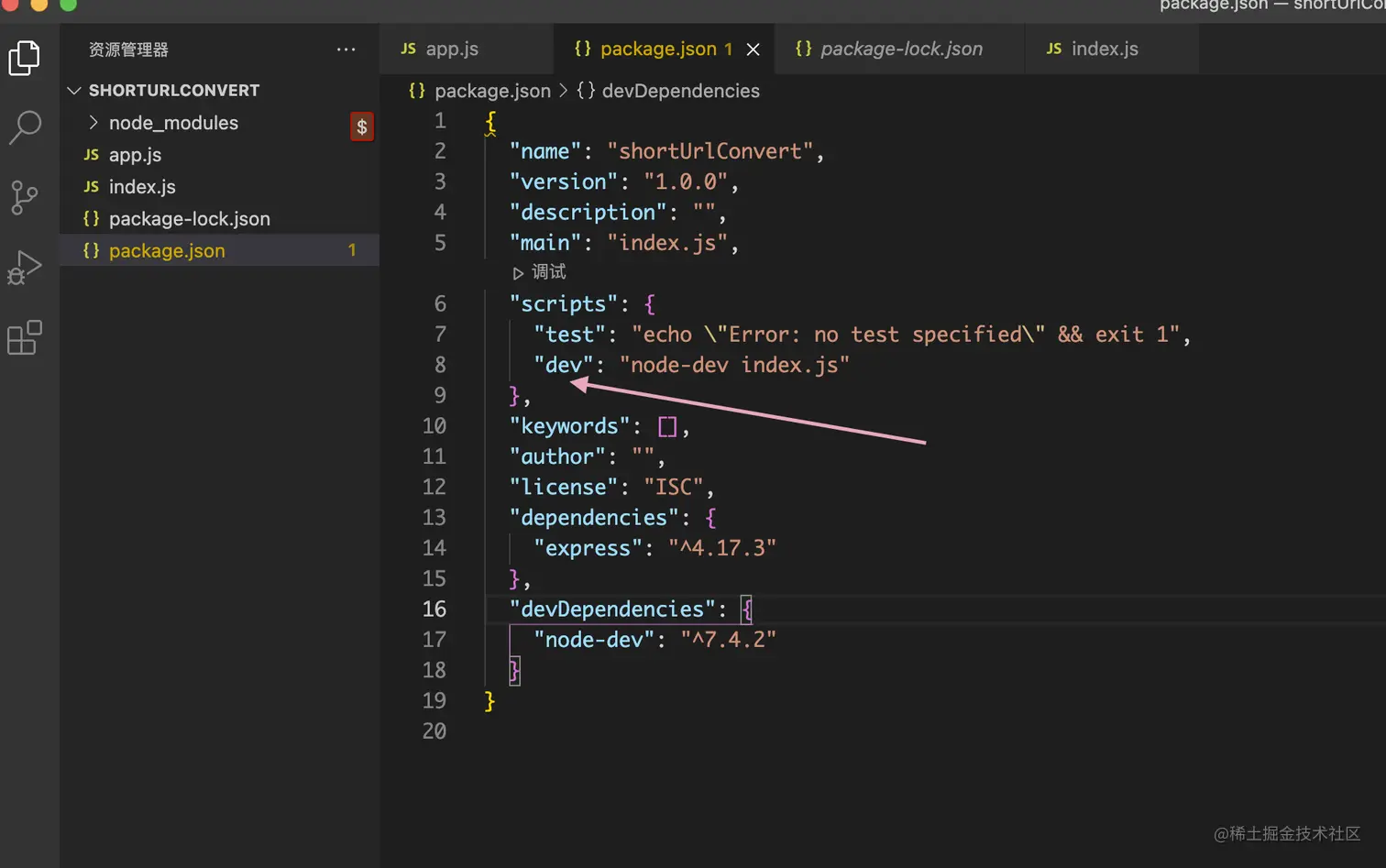The width and height of the screenshot is (1386, 868).
Task: Open the Explorer view in activity bar
Action: [25, 59]
